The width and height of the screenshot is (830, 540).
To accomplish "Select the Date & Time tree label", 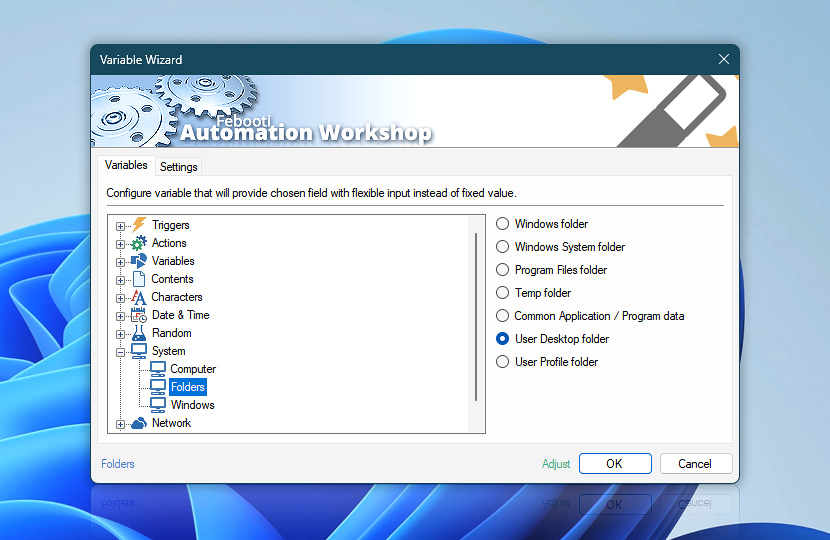I will pos(181,315).
